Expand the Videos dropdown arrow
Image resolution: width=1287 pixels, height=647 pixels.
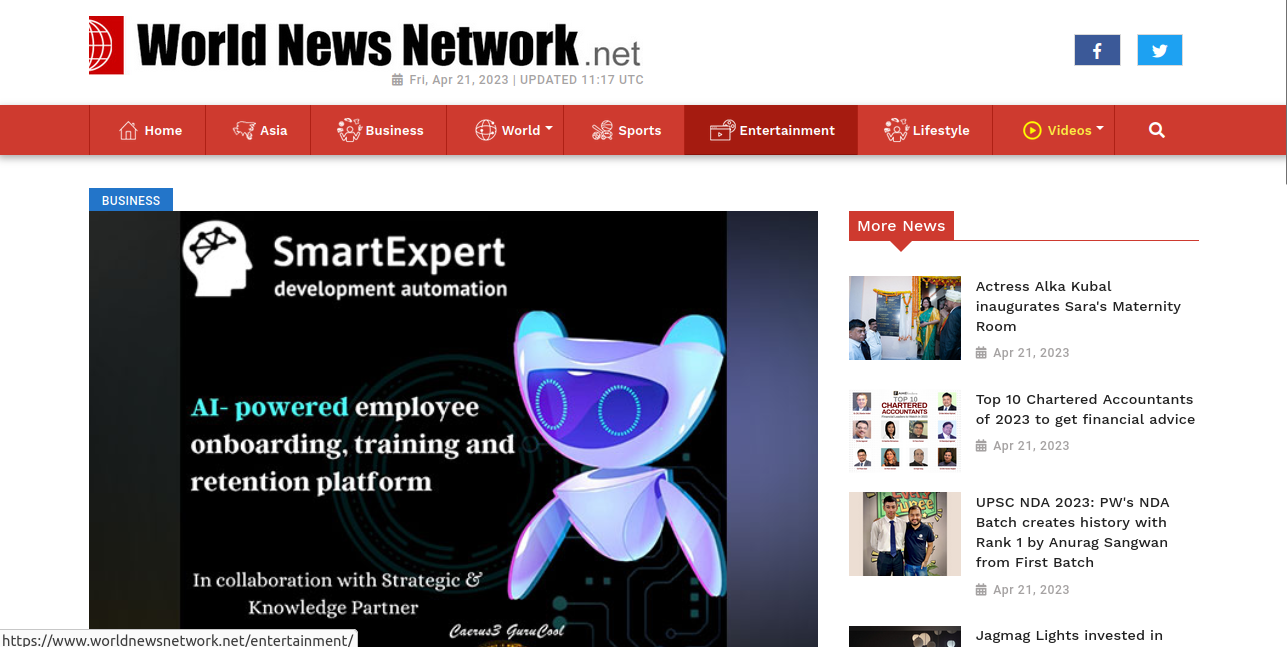[x=1100, y=128]
